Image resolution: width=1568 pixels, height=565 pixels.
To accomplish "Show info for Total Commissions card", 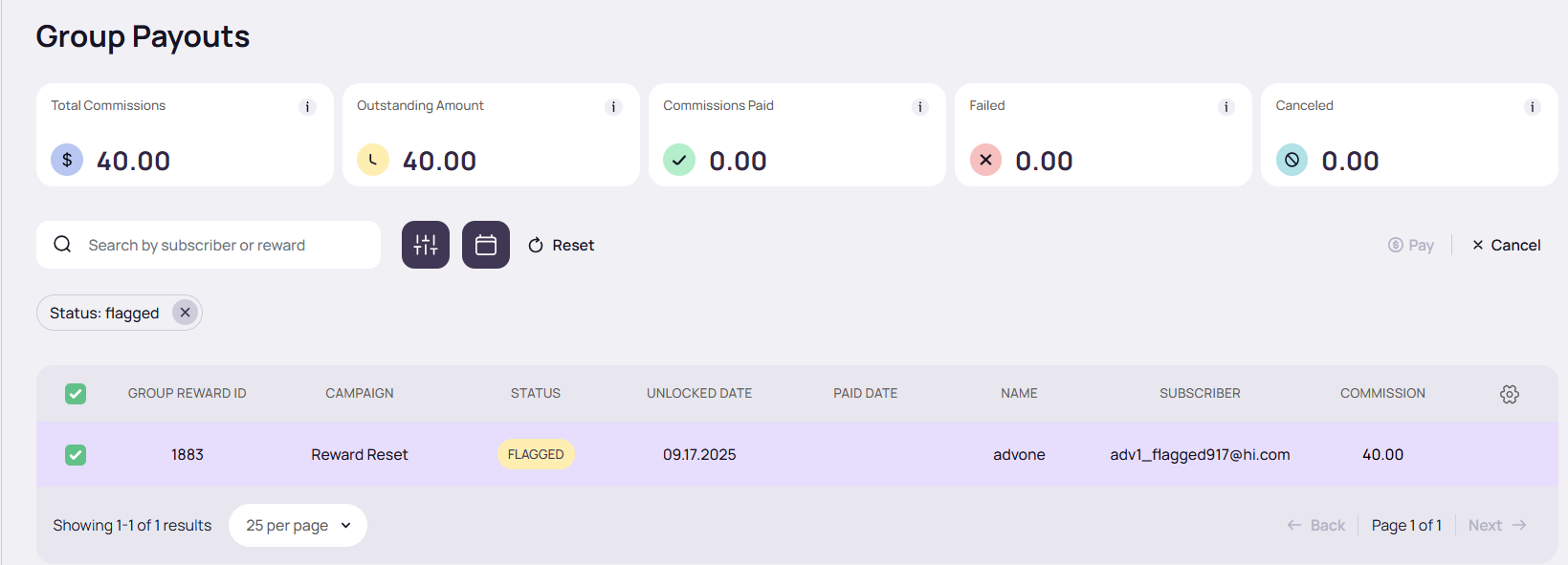I will click(x=307, y=107).
